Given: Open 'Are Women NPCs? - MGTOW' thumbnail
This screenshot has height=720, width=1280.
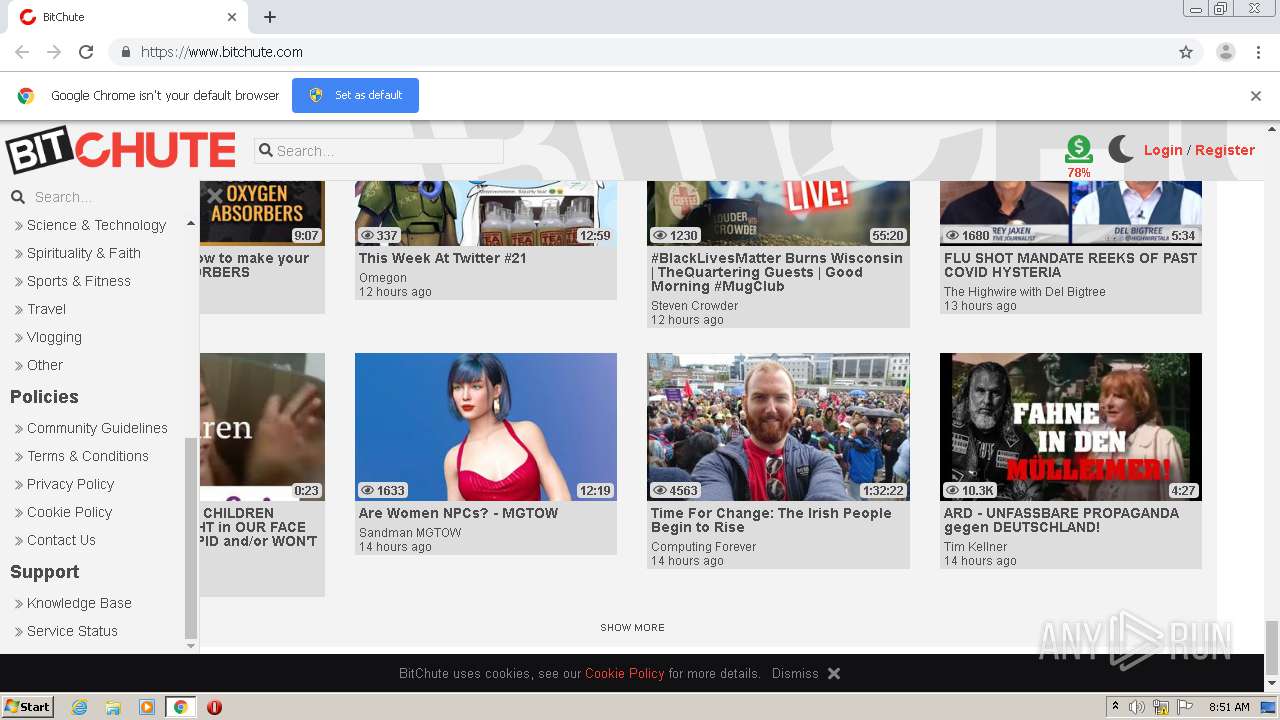Looking at the screenshot, I should tap(486, 427).
